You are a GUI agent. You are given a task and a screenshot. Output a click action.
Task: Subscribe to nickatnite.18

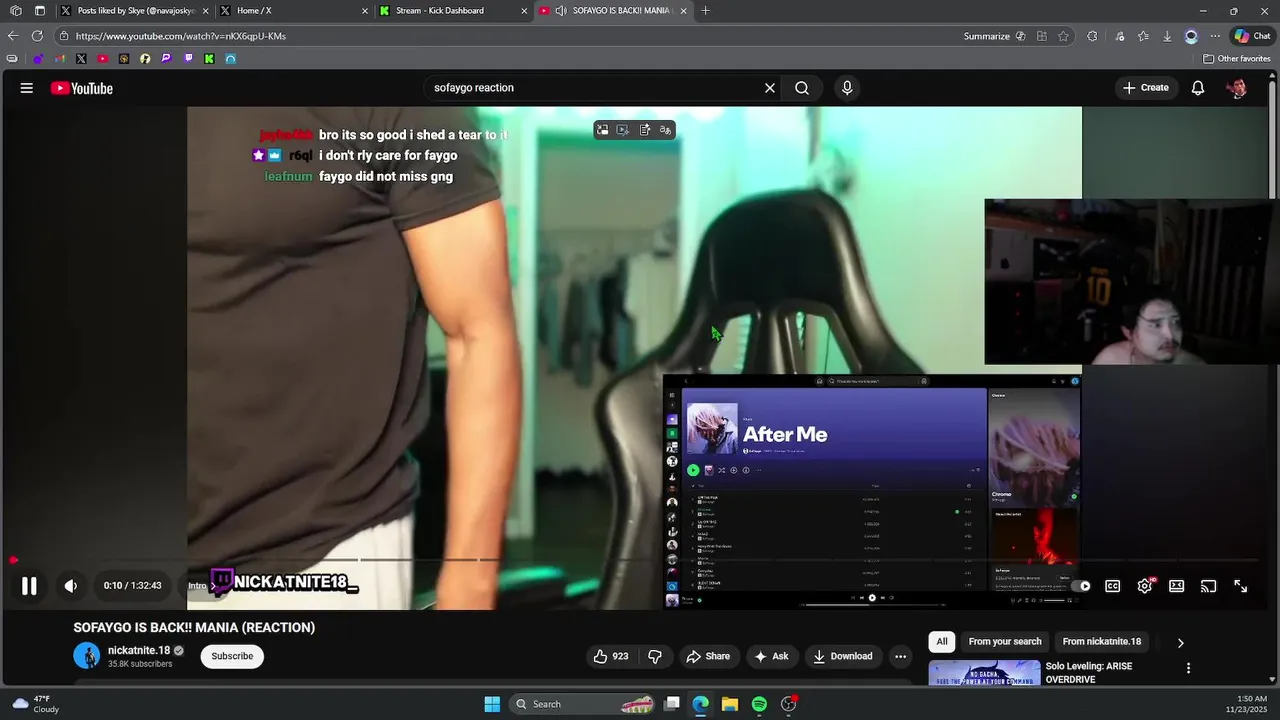click(x=232, y=656)
